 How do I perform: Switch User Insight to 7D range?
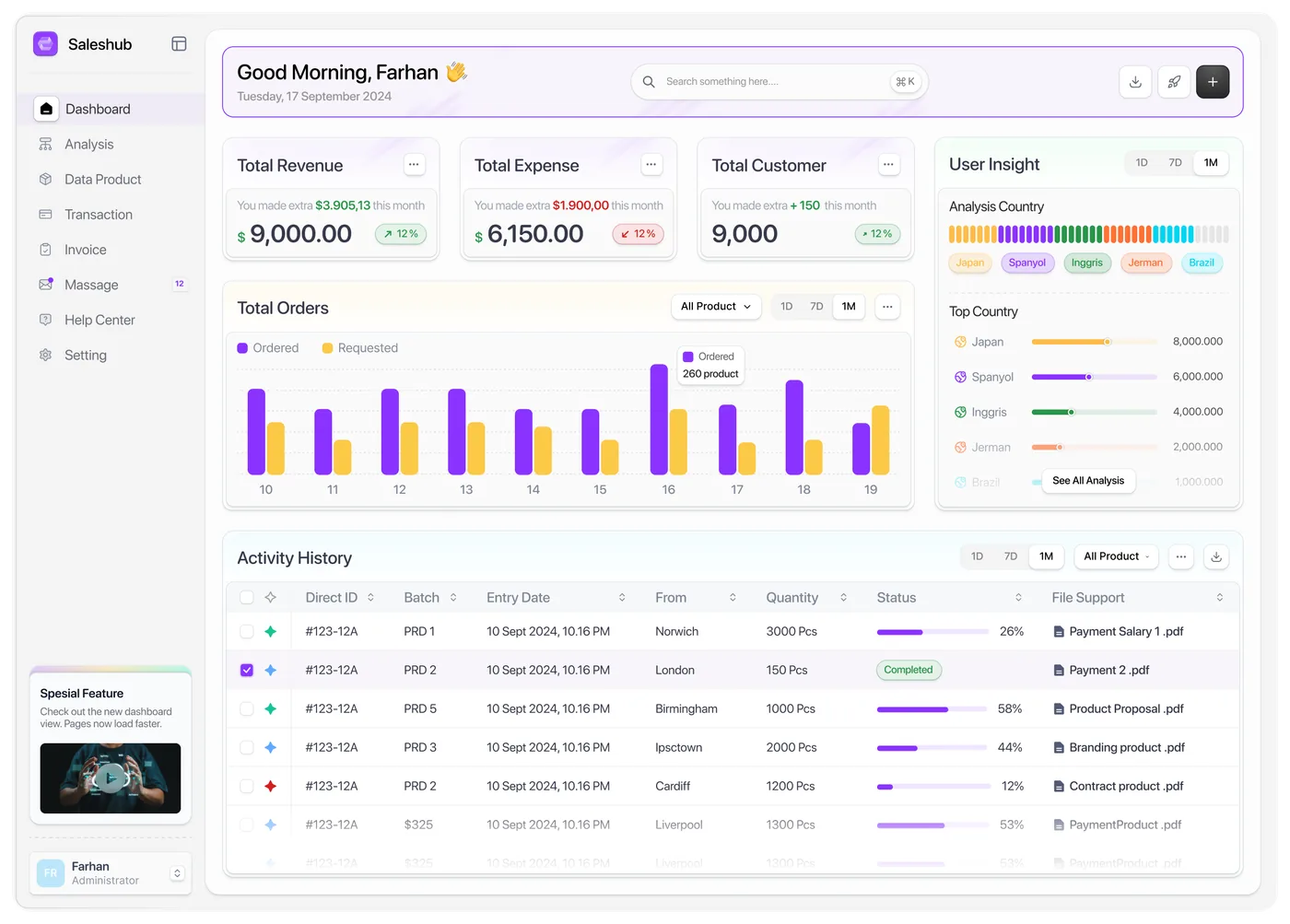coord(1175,163)
